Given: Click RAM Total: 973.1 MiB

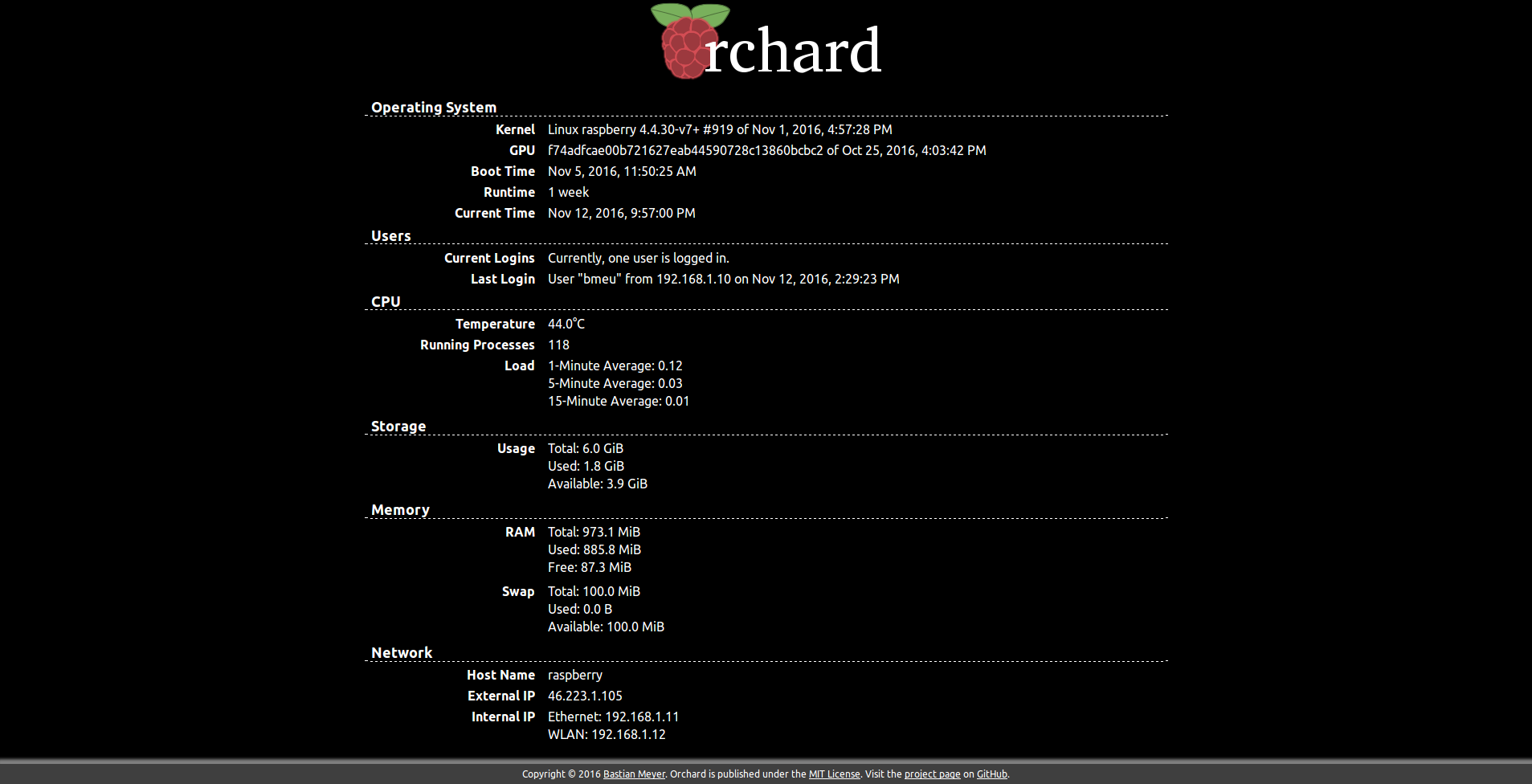Looking at the screenshot, I should pyautogui.click(x=594, y=532).
